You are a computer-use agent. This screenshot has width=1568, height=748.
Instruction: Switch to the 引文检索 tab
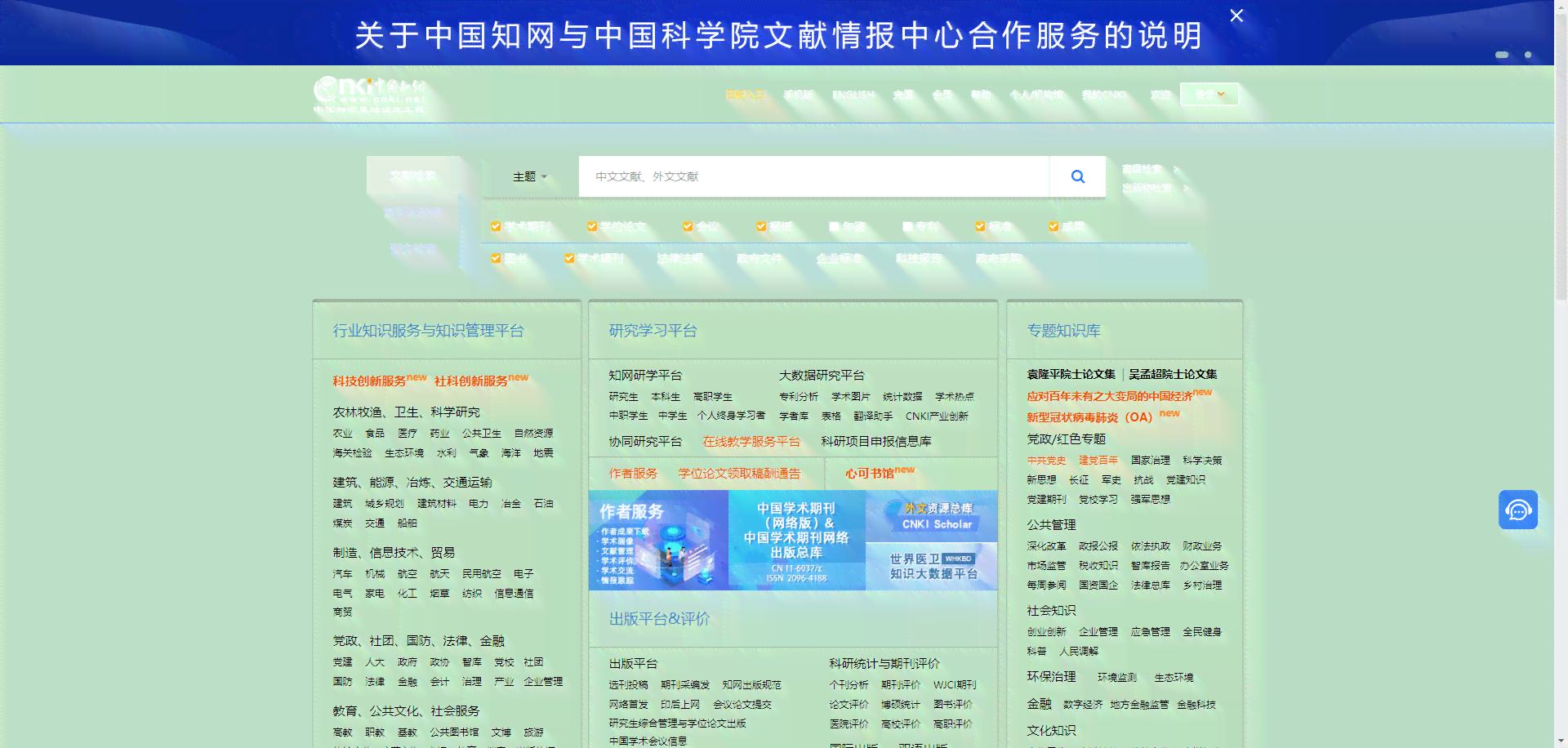point(412,249)
